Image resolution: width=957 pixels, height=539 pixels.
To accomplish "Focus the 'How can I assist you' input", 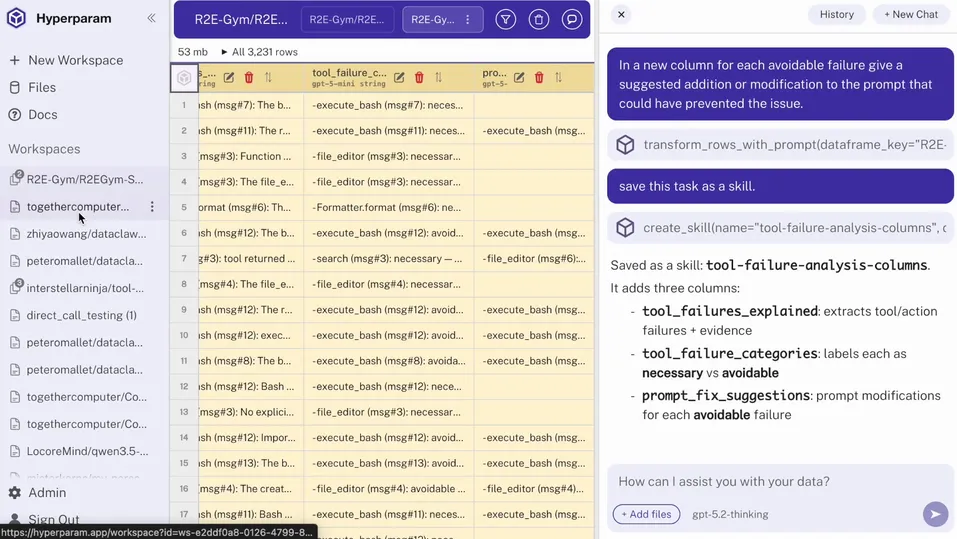I will [x=760, y=481].
